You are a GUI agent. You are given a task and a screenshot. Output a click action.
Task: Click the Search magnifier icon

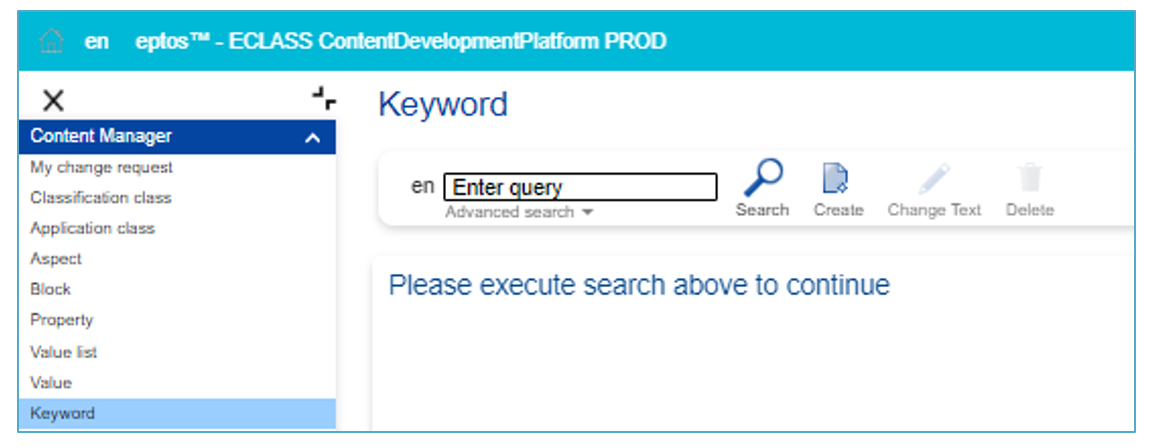coord(762,181)
